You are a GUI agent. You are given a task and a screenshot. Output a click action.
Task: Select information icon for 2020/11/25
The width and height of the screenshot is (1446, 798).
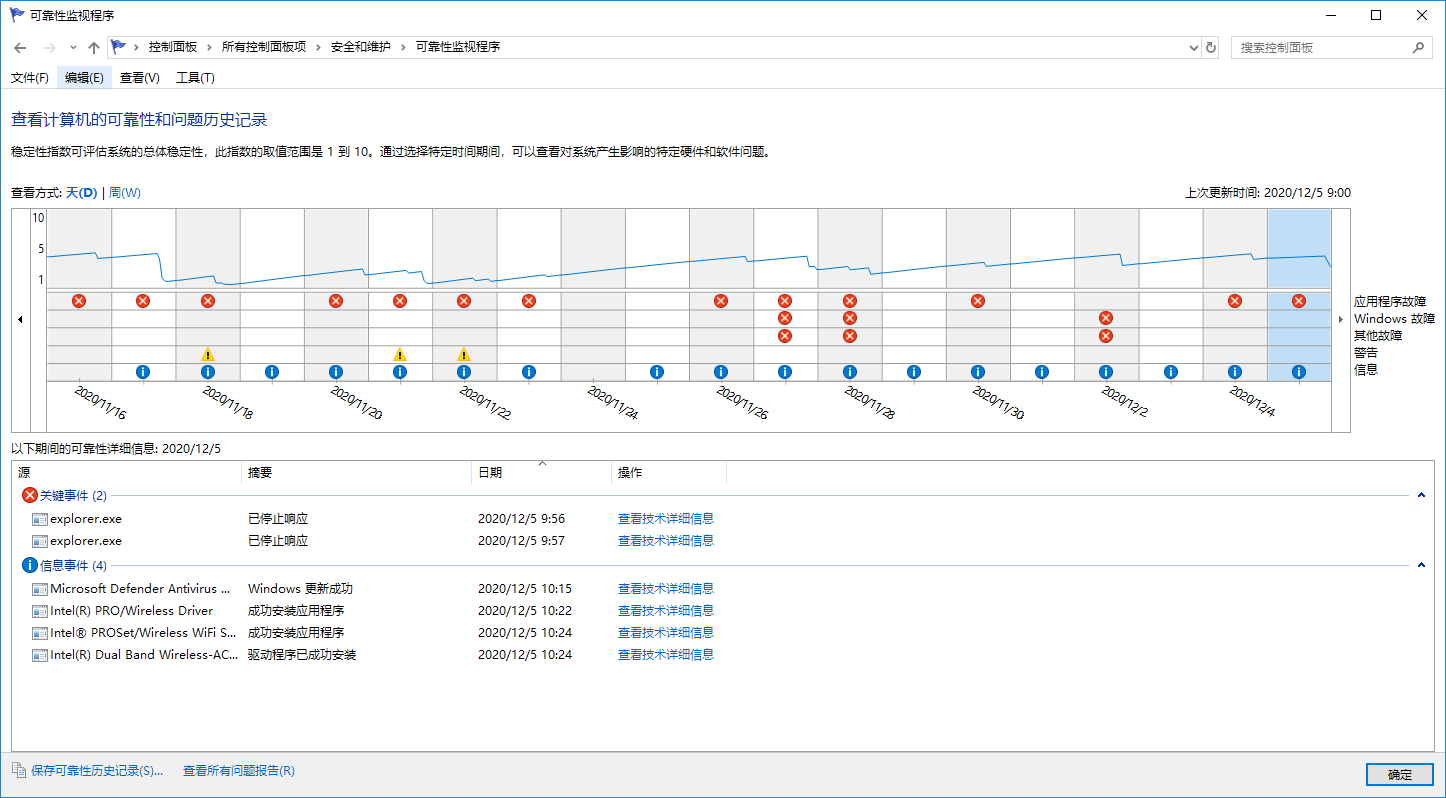(x=657, y=372)
